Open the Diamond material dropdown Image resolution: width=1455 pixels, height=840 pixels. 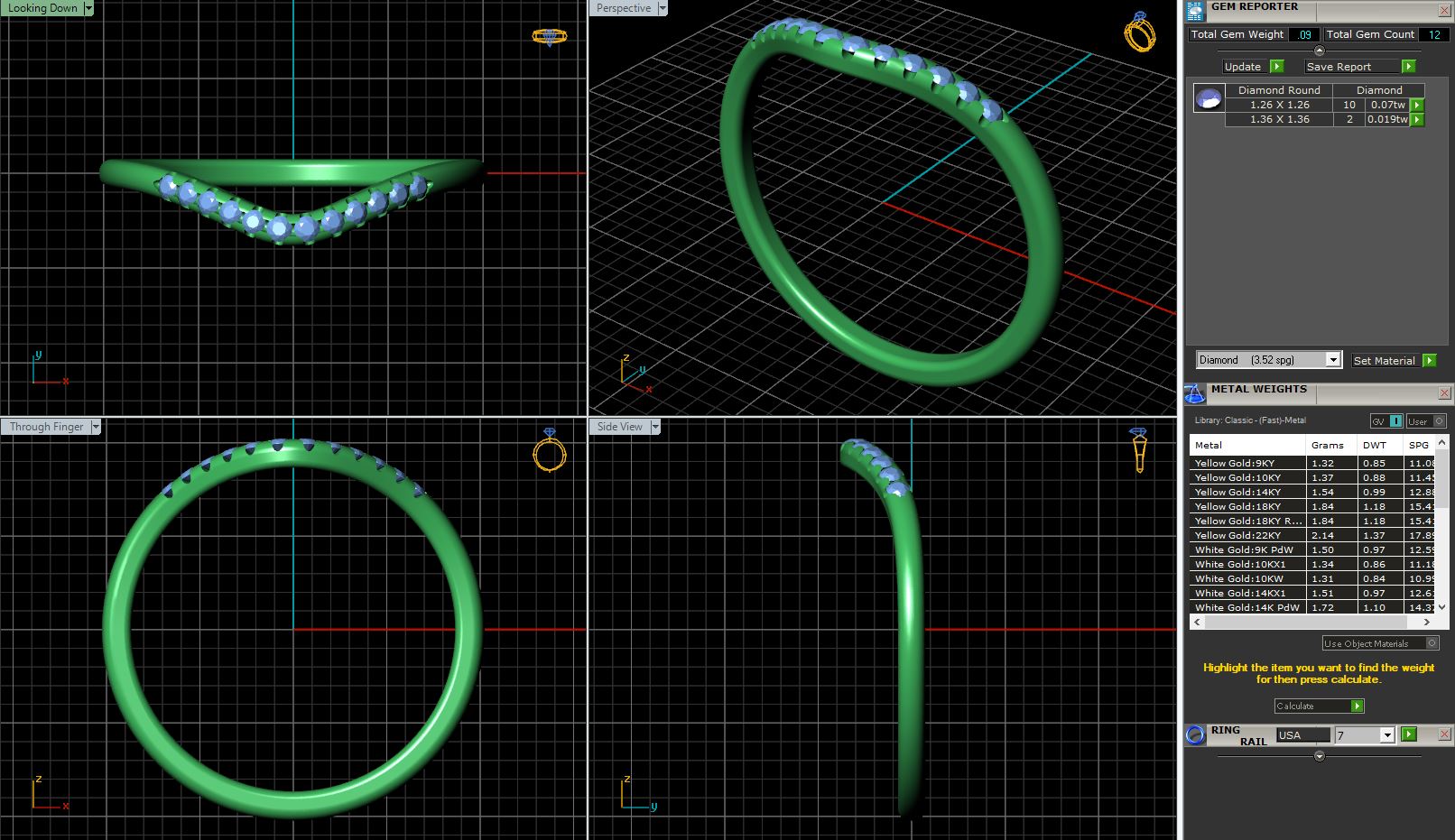pyautogui.click(x=1332, y=360)
